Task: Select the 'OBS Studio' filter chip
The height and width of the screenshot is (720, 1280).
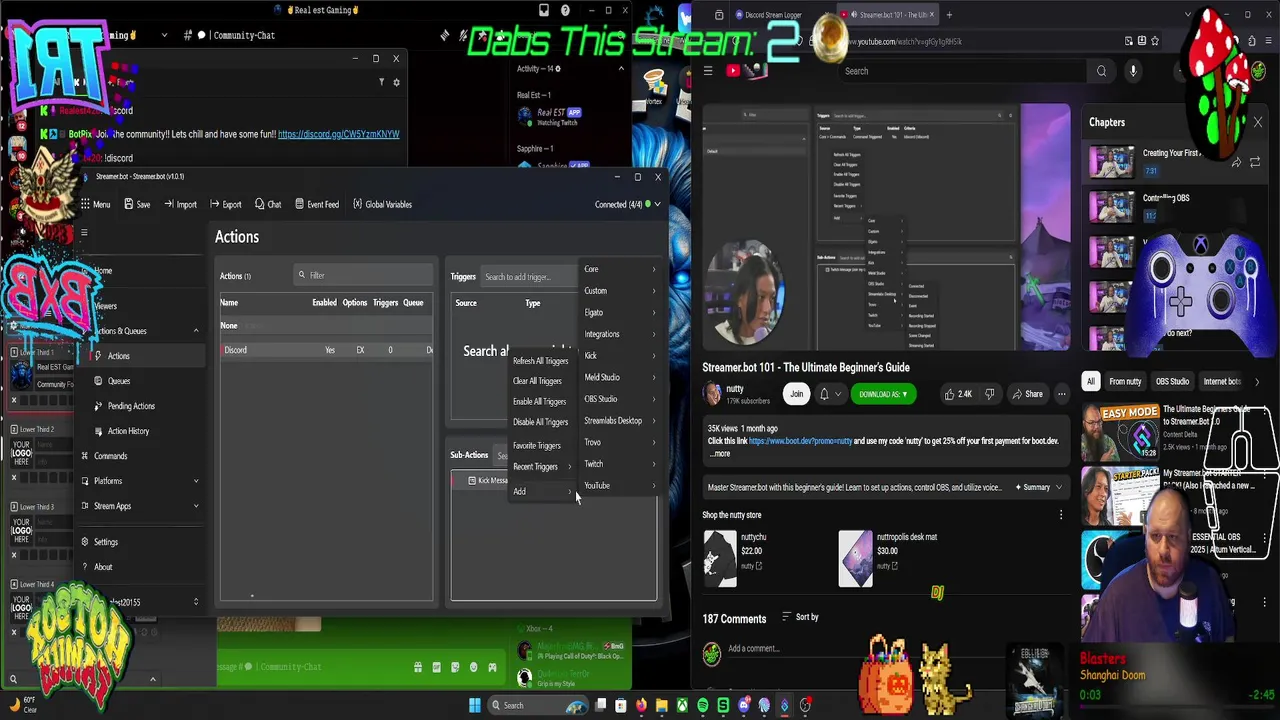Action: tap(1172, 381)
